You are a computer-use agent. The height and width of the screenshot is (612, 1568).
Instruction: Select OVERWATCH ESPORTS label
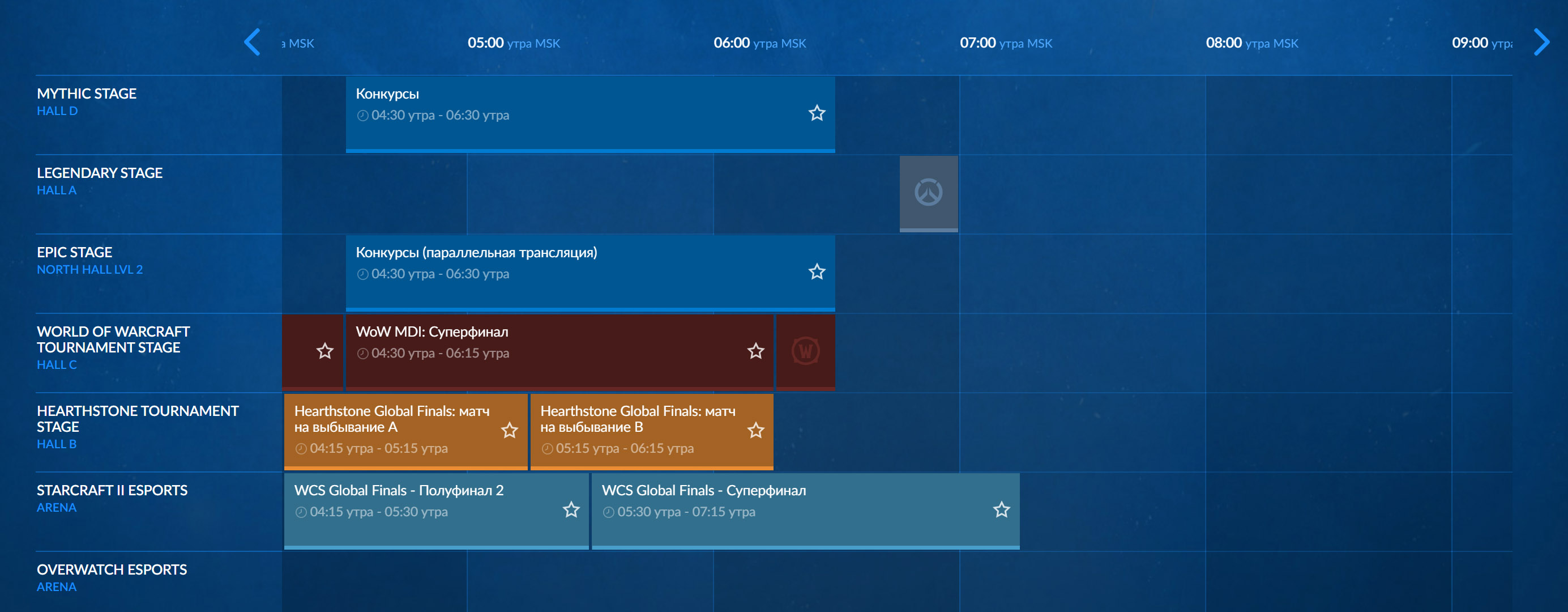[x=112, y=569]
